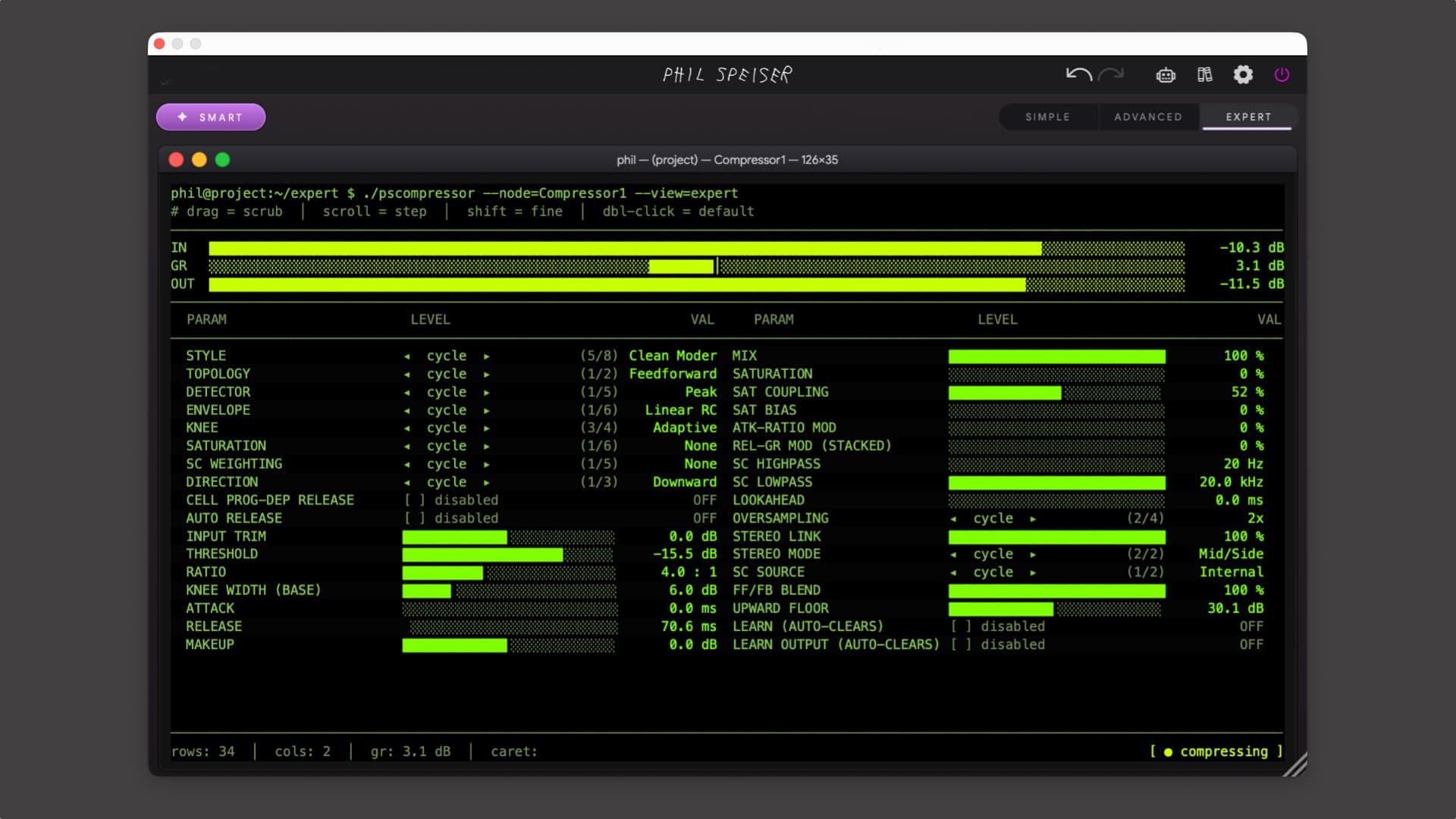Cycle DETECTOR to next option
The height and width of the screenshot is (819, 1456).
(487, 392)
